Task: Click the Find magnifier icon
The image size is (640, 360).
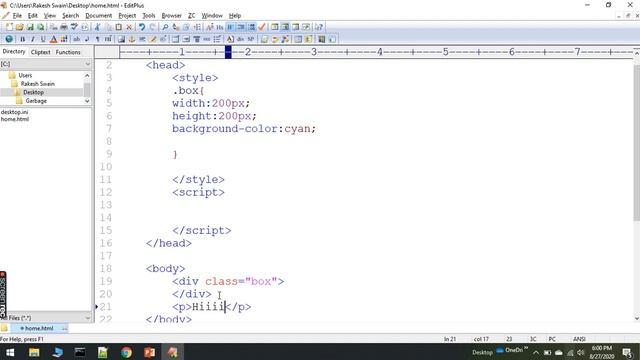Action: 165,27
